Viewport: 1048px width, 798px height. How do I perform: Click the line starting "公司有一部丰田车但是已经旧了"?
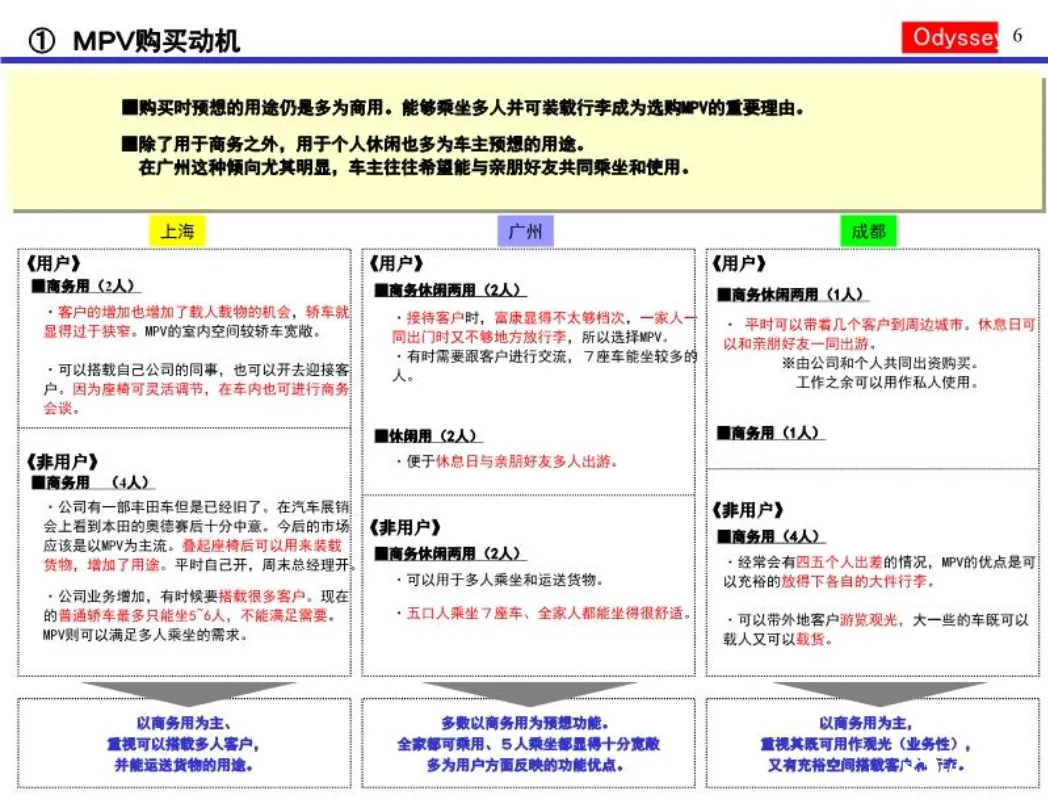click(x=198, y=507)
